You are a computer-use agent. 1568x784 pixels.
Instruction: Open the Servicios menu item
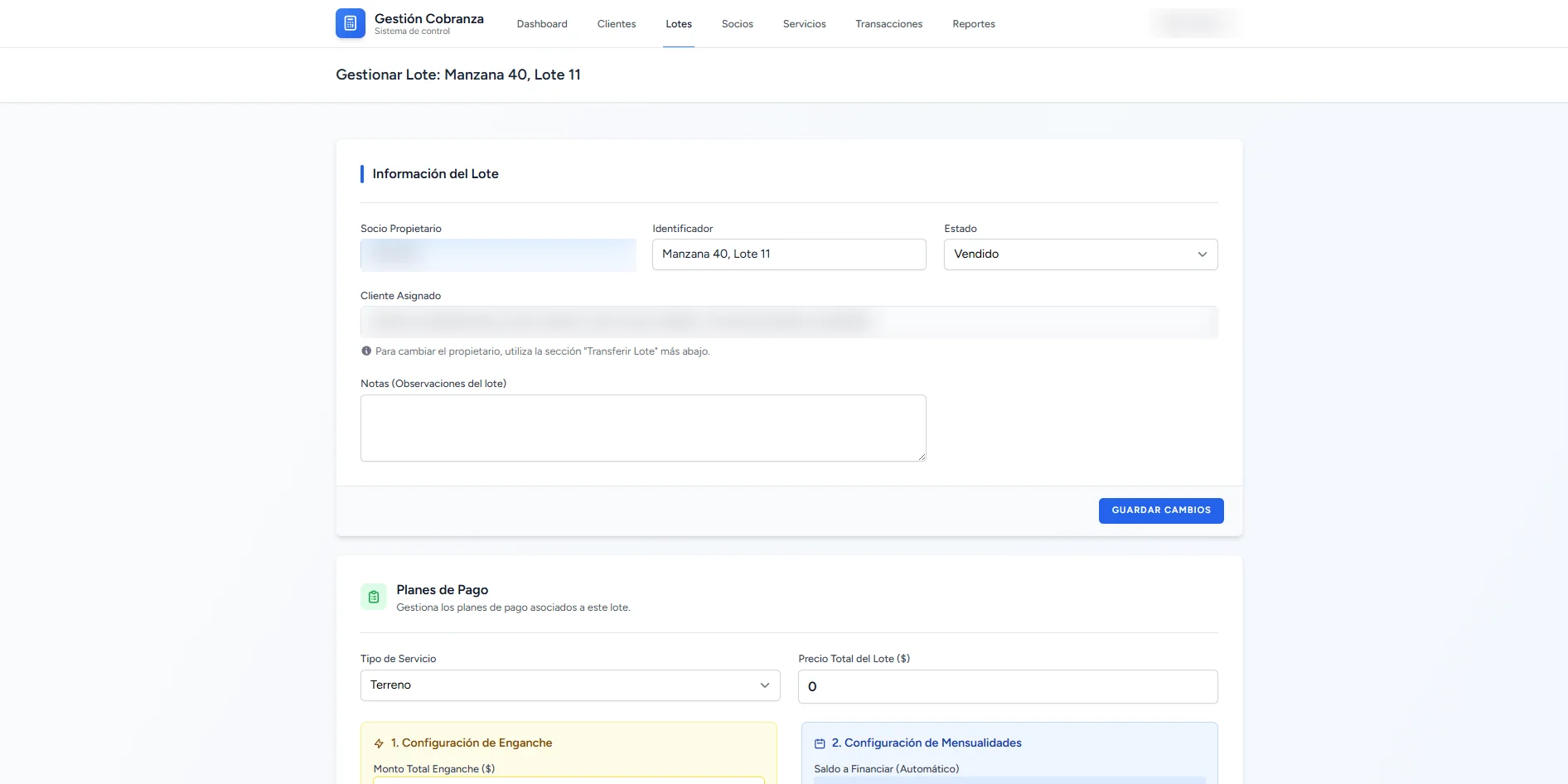[805, 24]
